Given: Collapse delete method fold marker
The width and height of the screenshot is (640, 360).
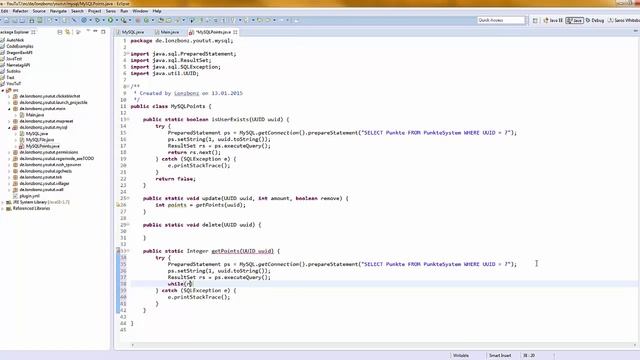Looking at the screenshot, I should coord(128,224).
